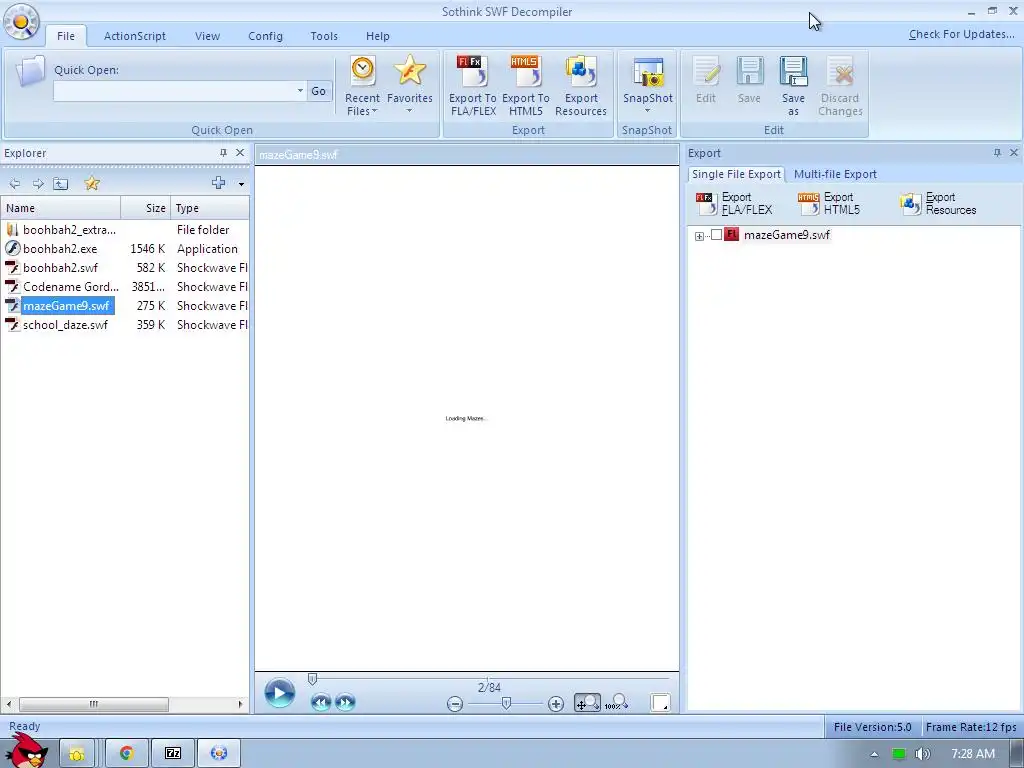Open the Help ribbon tab
This screenshot has width=1024, height=768.
(377, 36)
